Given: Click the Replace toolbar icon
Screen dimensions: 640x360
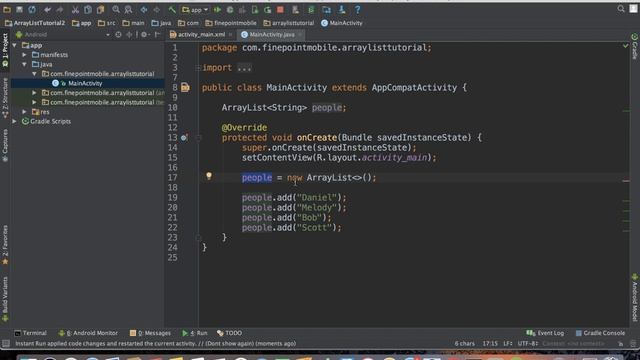Looking at the screenshot, I should tap(128, 9).
